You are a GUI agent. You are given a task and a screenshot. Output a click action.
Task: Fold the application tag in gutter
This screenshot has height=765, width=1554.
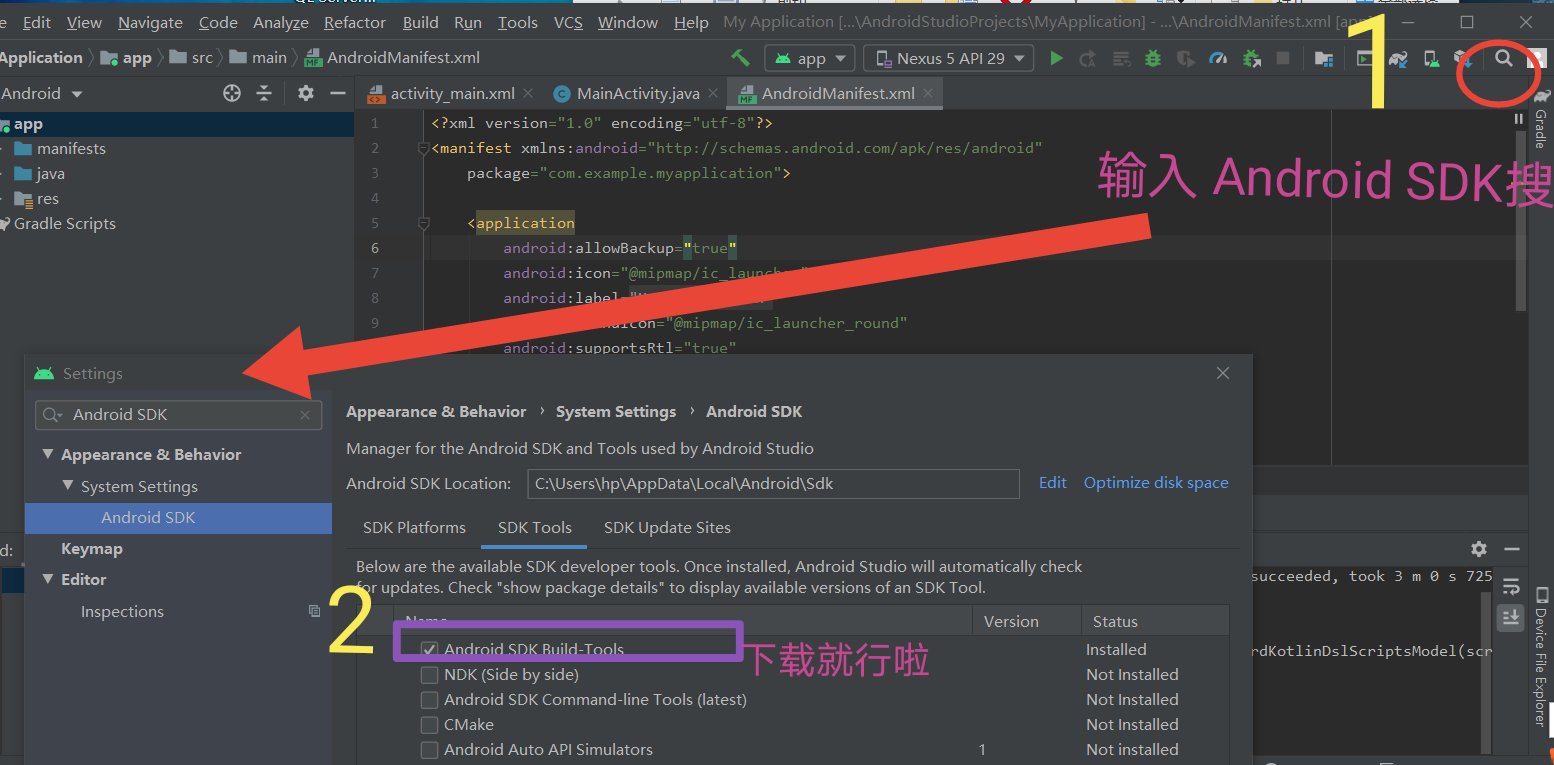click(424, 223)
